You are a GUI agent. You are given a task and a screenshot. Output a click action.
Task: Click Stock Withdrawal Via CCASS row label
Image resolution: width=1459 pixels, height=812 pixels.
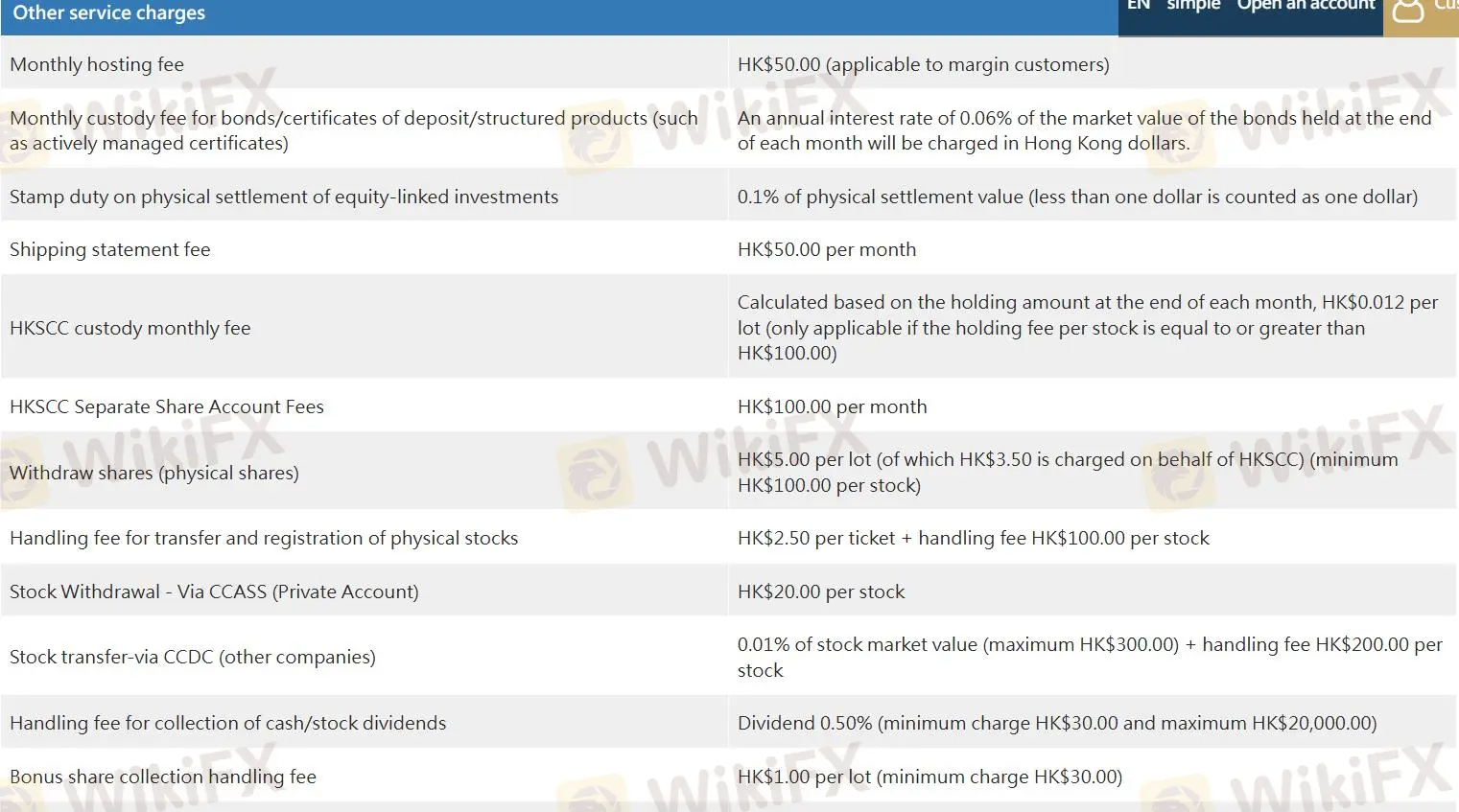pyautogui.click(x=214, y=592)
